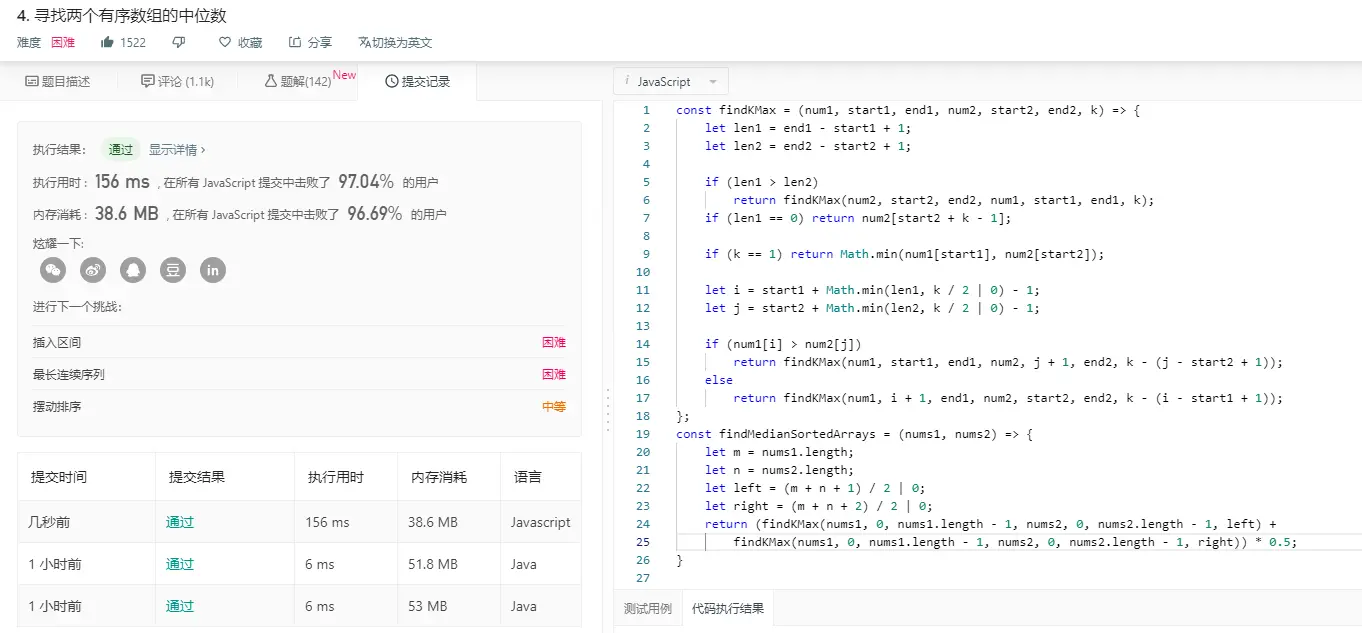Click the thumbs-up like icon

107,42
